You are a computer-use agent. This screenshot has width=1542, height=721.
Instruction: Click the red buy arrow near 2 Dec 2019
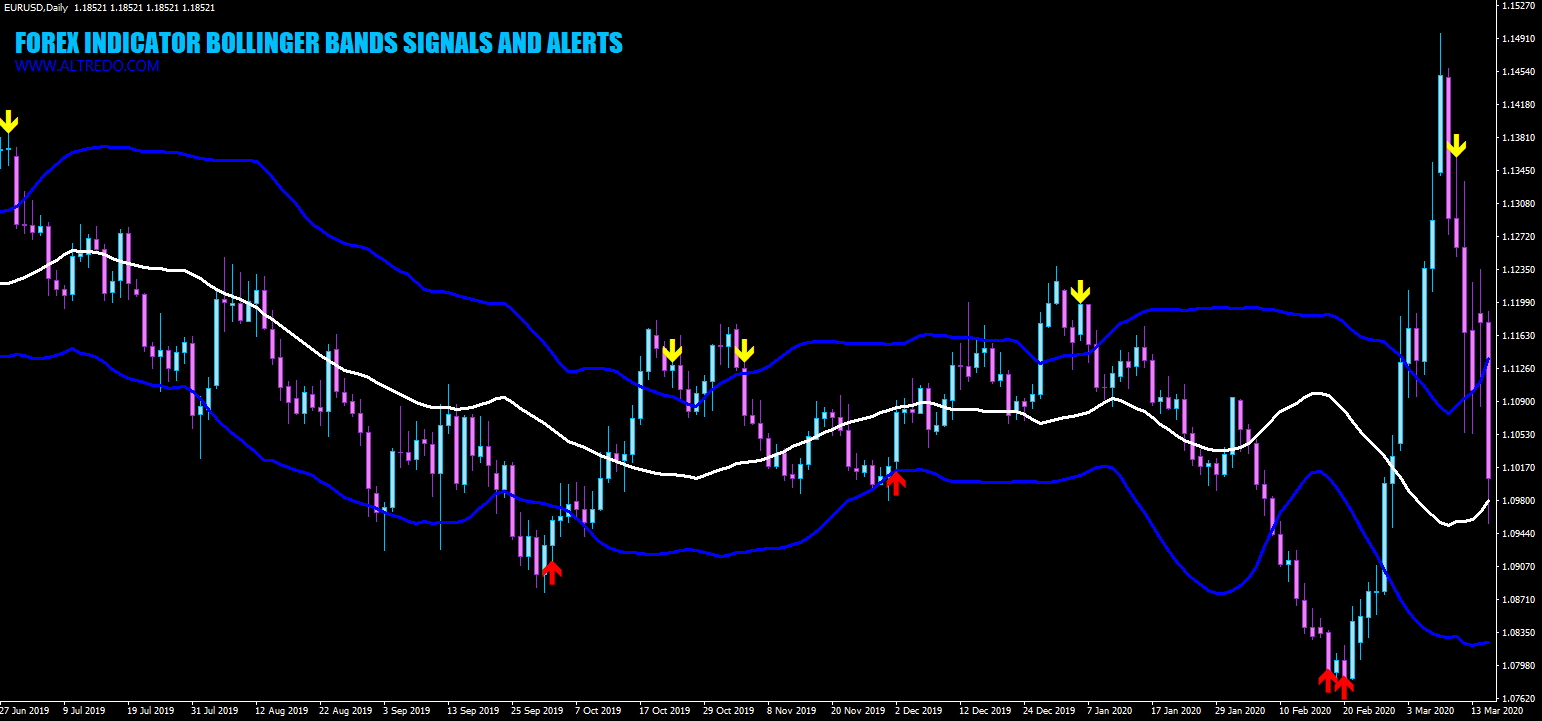coord(898,482)
